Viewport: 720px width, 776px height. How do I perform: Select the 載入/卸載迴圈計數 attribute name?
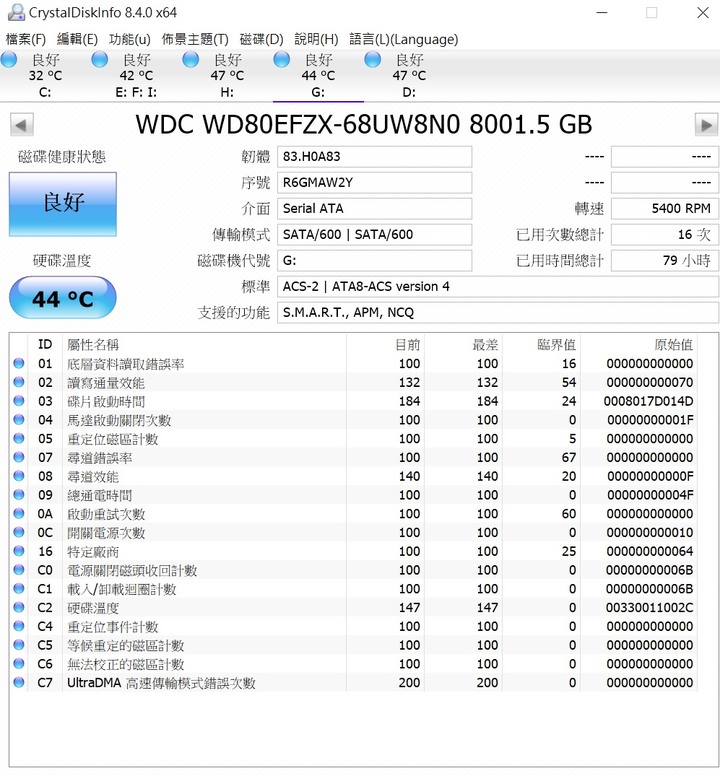(x=122, y=590)
